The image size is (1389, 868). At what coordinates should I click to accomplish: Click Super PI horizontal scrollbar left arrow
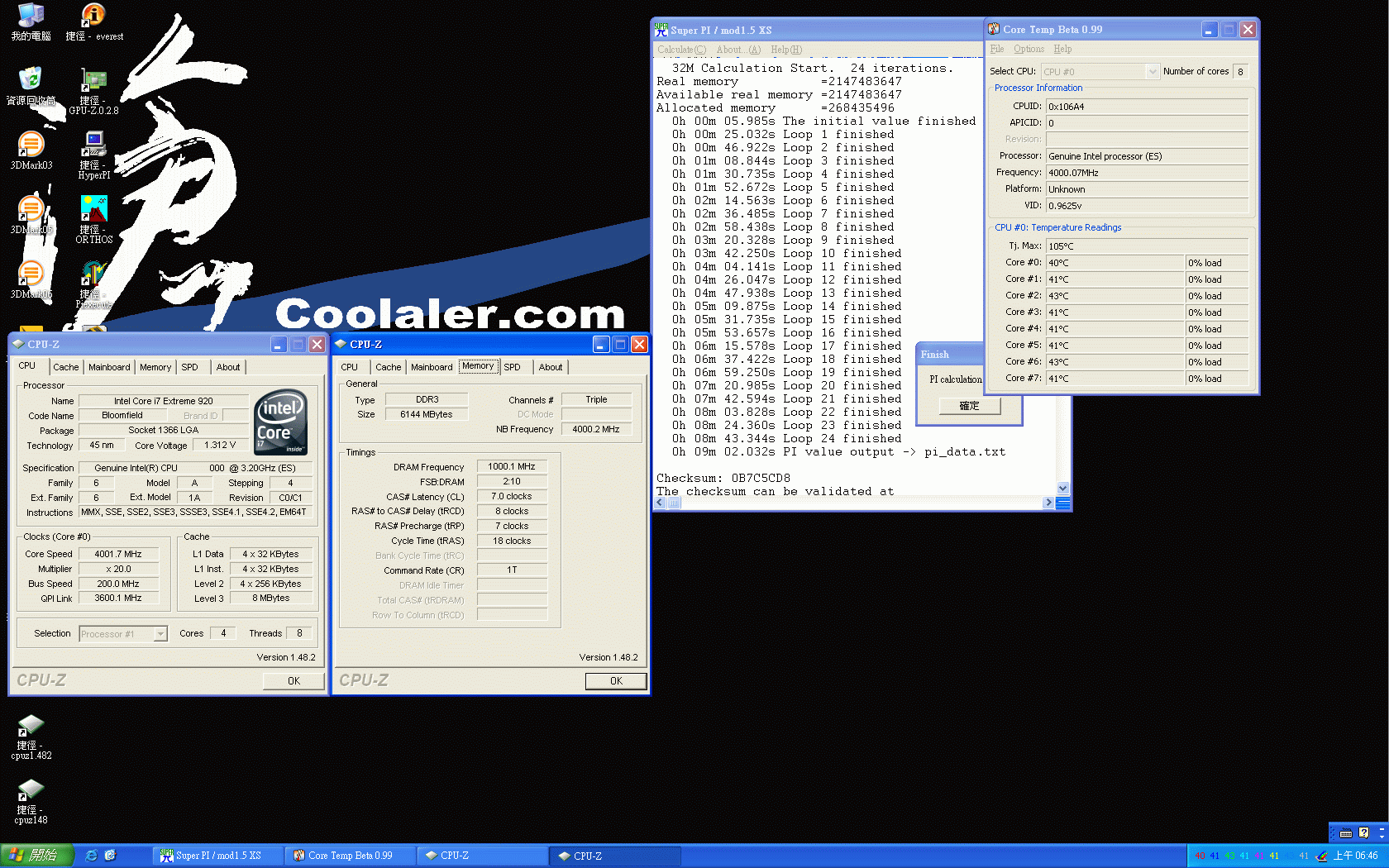[x=661, y=503]
